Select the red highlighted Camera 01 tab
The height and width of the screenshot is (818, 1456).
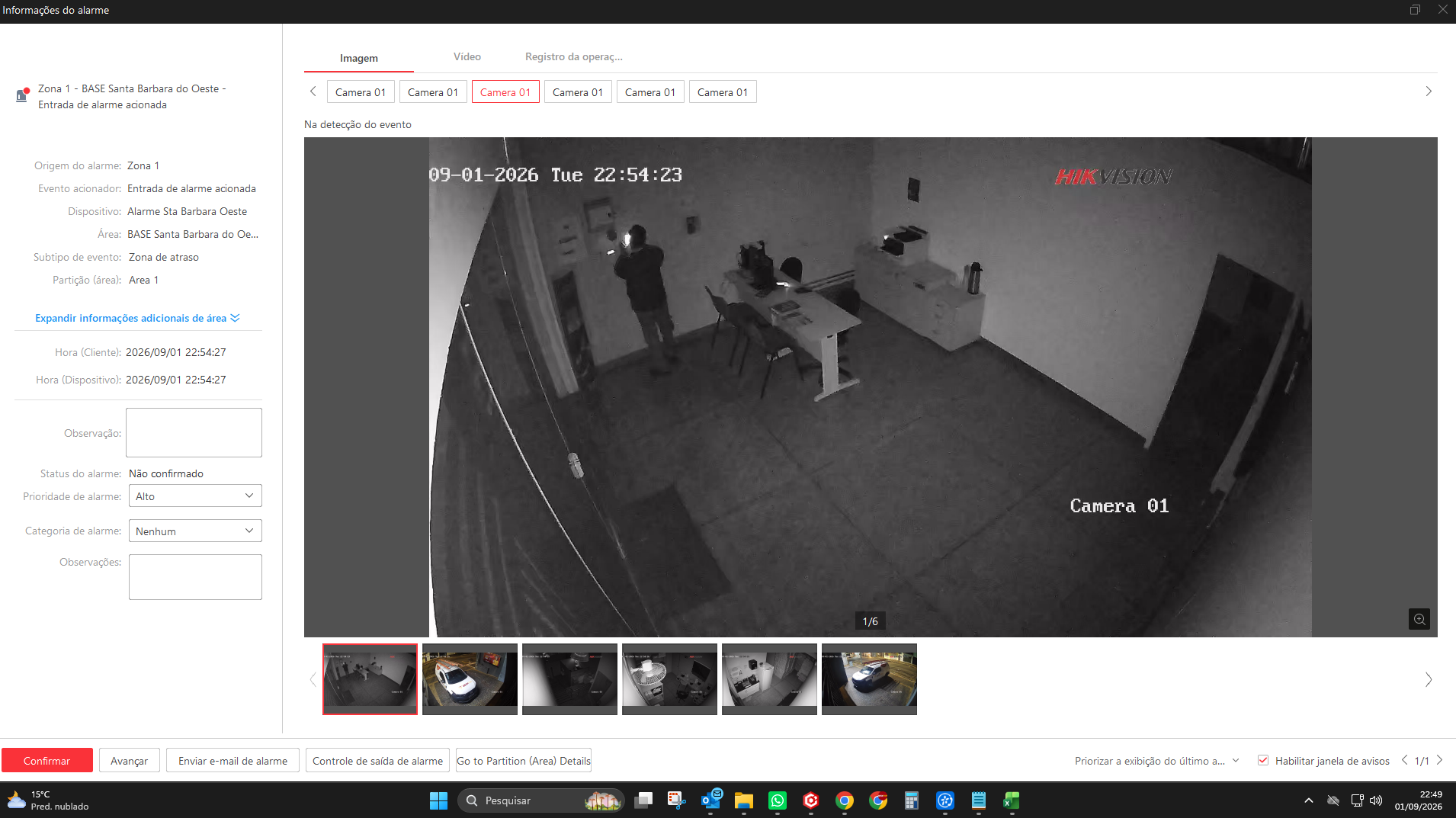(x=505, y=92)
